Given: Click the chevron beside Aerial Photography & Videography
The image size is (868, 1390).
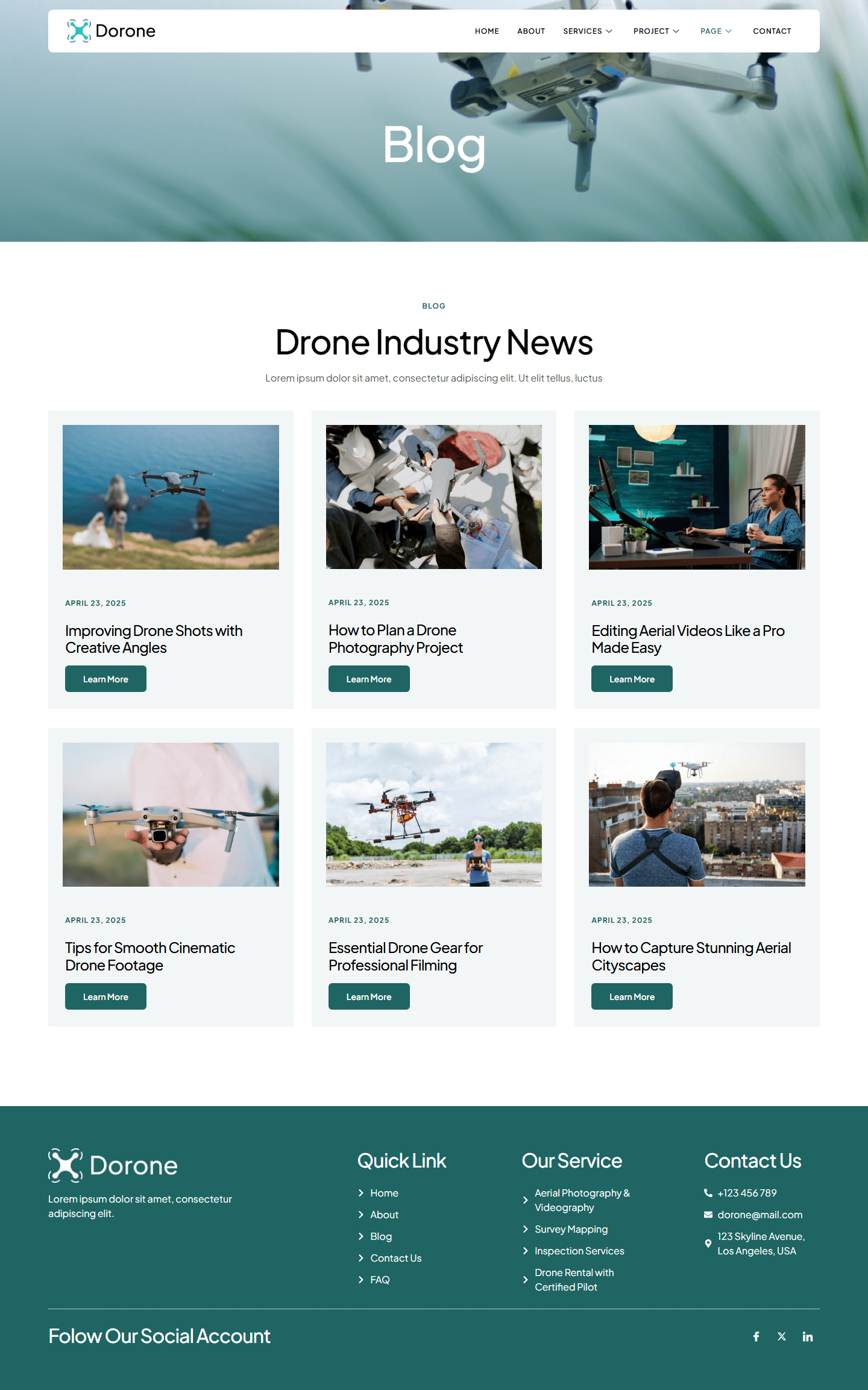Looking at the screenshot, I should pyautogui.click(x=526, y=1200).
